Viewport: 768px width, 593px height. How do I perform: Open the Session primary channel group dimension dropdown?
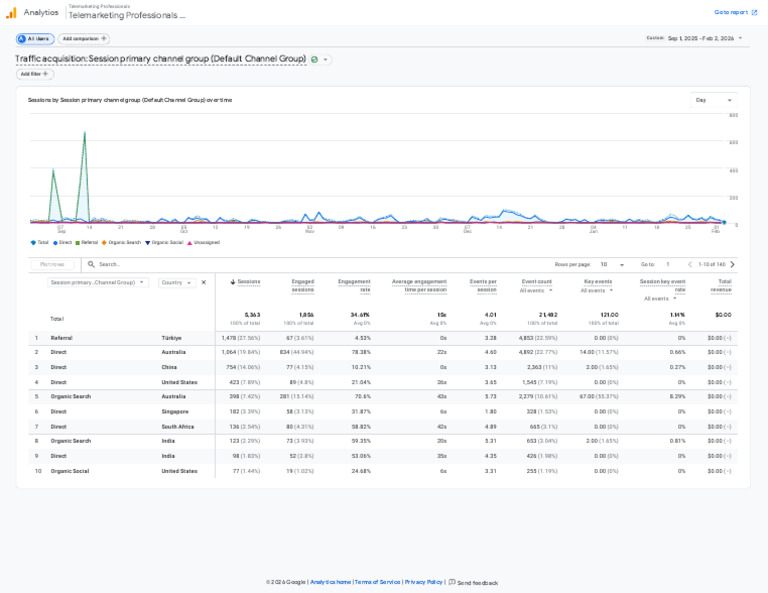click(x=97, y=283)
